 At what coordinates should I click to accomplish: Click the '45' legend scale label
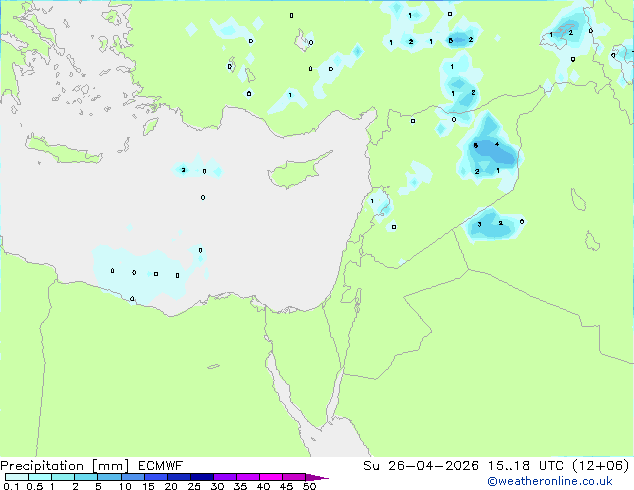pyautogui.click(x=286, y=486)
